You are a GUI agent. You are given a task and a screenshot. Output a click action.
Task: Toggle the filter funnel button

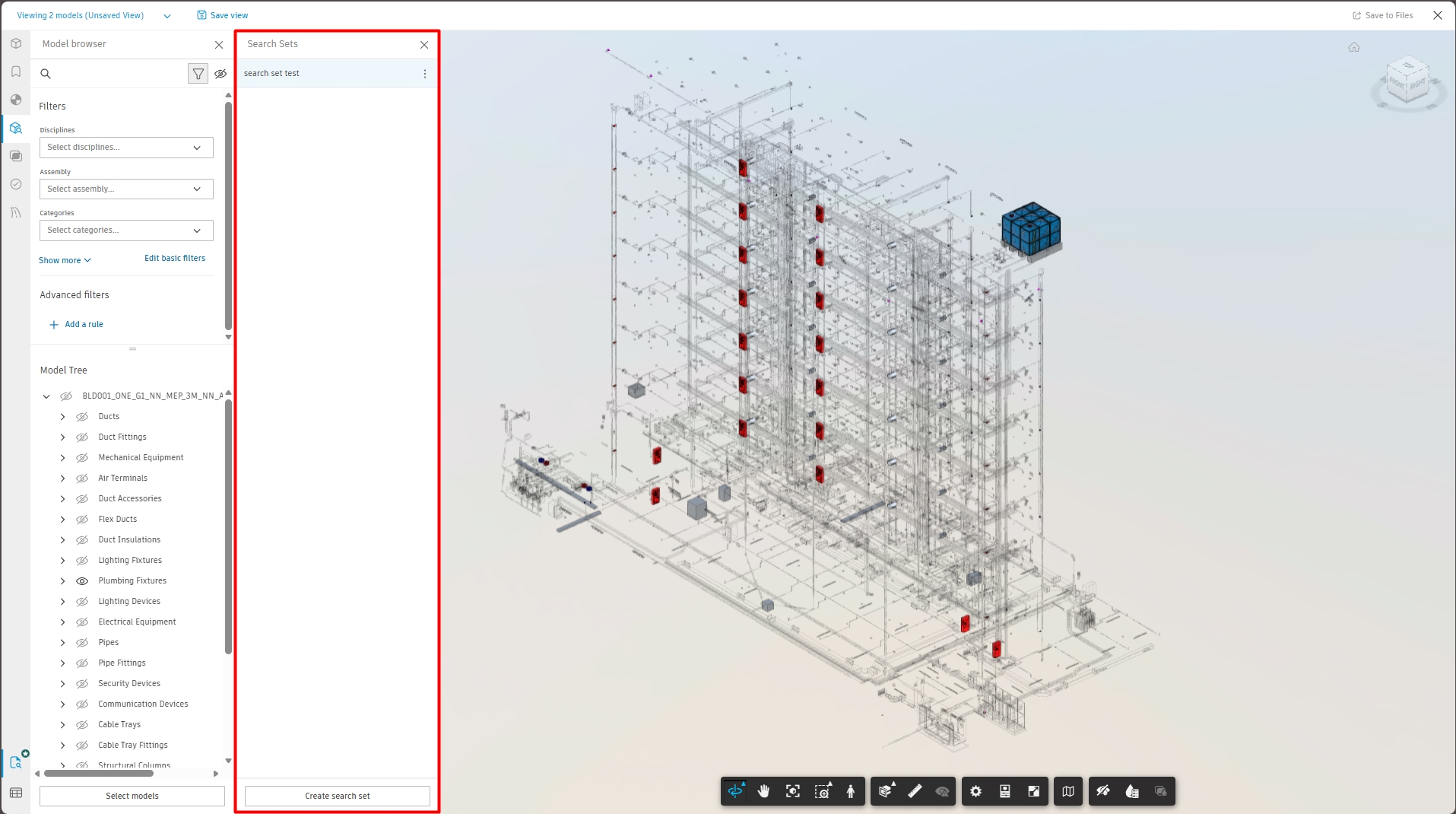click(198, 74)
